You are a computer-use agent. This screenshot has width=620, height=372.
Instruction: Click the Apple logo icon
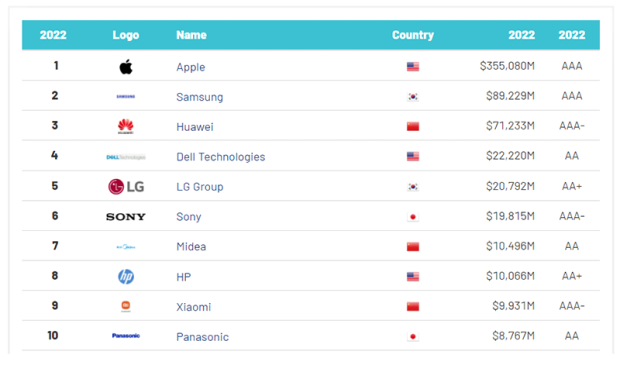click(126, 66)
